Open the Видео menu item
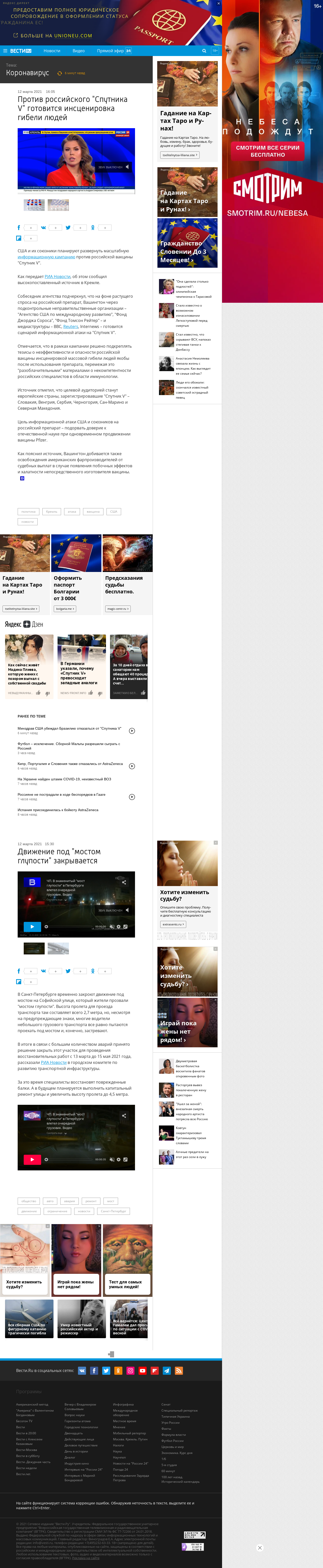This screenshot has height=1568, width=323. [x=78, y=50]
